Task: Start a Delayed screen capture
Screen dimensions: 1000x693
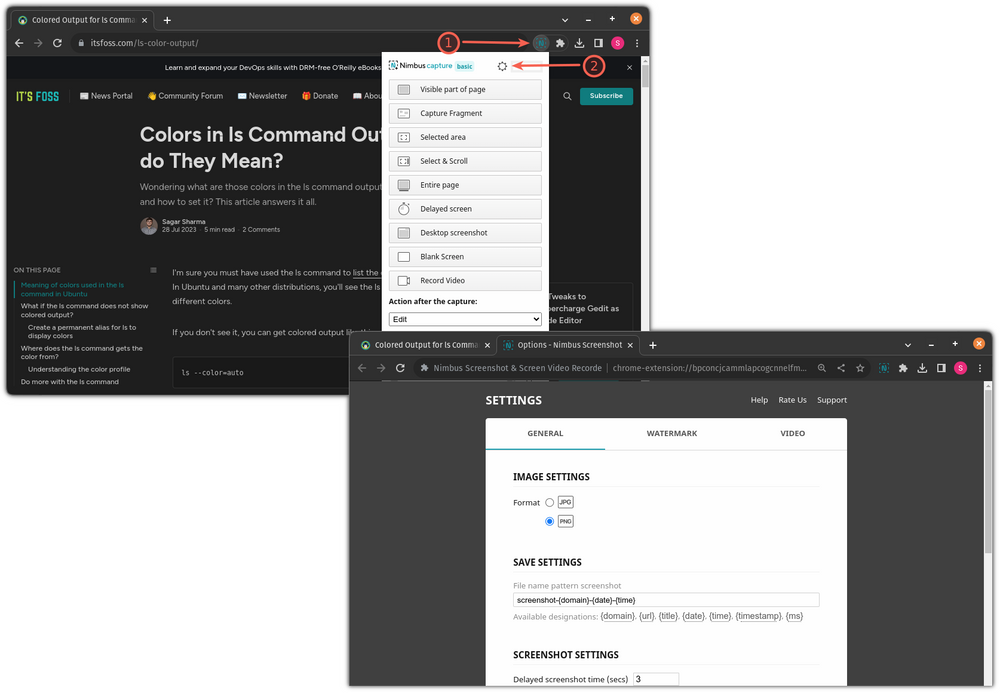Action: [464, 208]
